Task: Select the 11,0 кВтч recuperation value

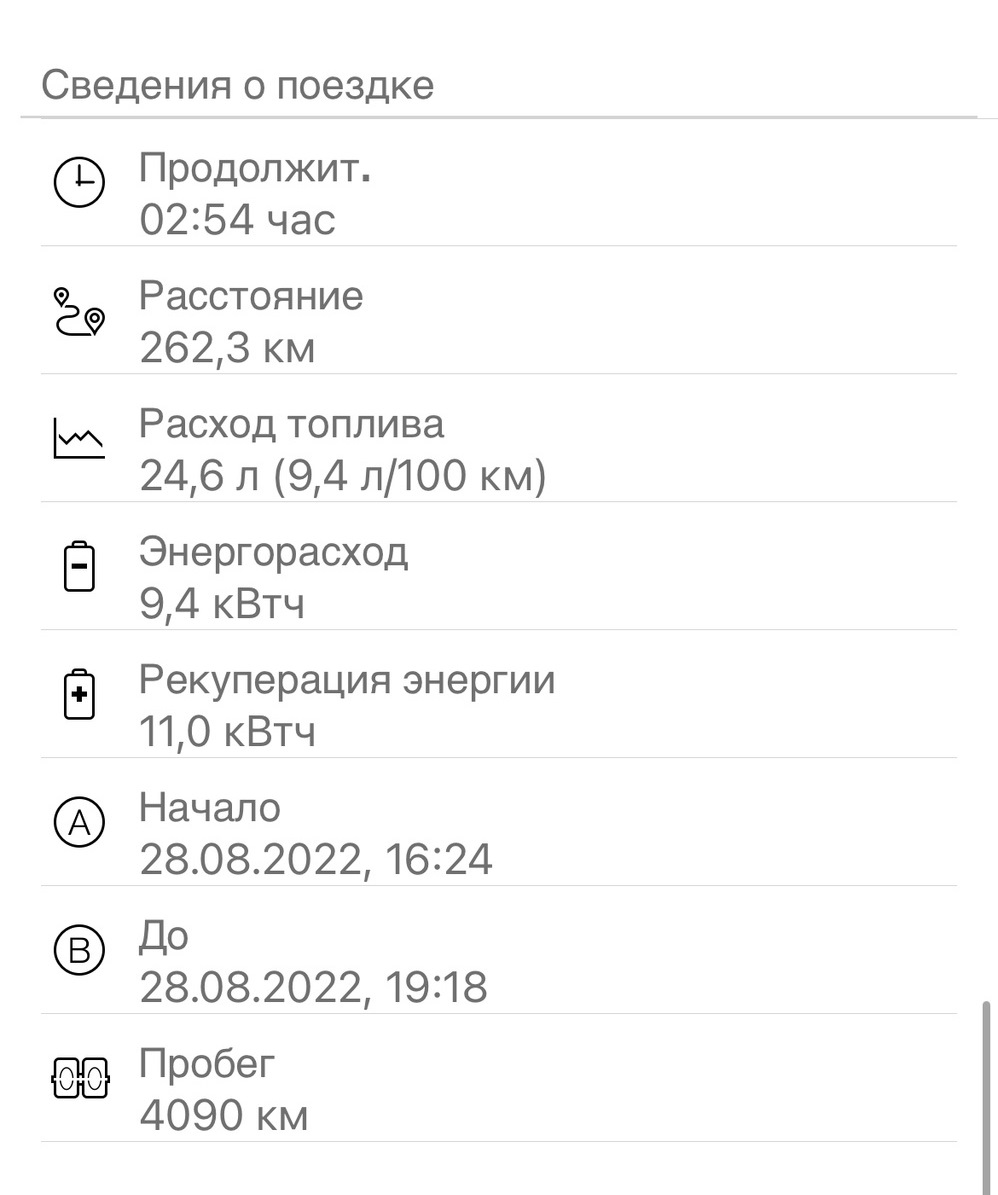Action: (227, 732)
